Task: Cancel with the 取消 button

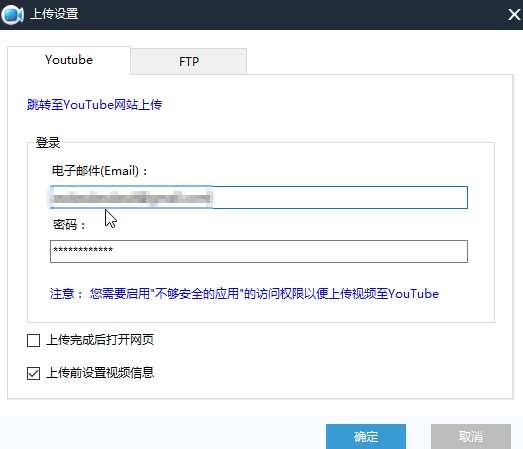Action: [x=471, y=436]
